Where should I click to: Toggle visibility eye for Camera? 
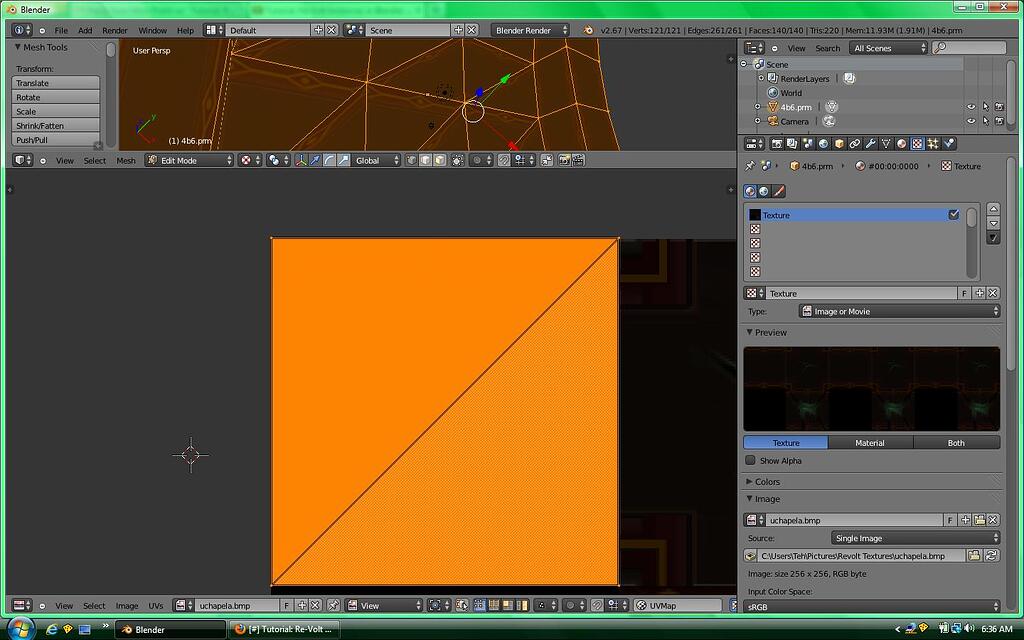tap(971, 121)
